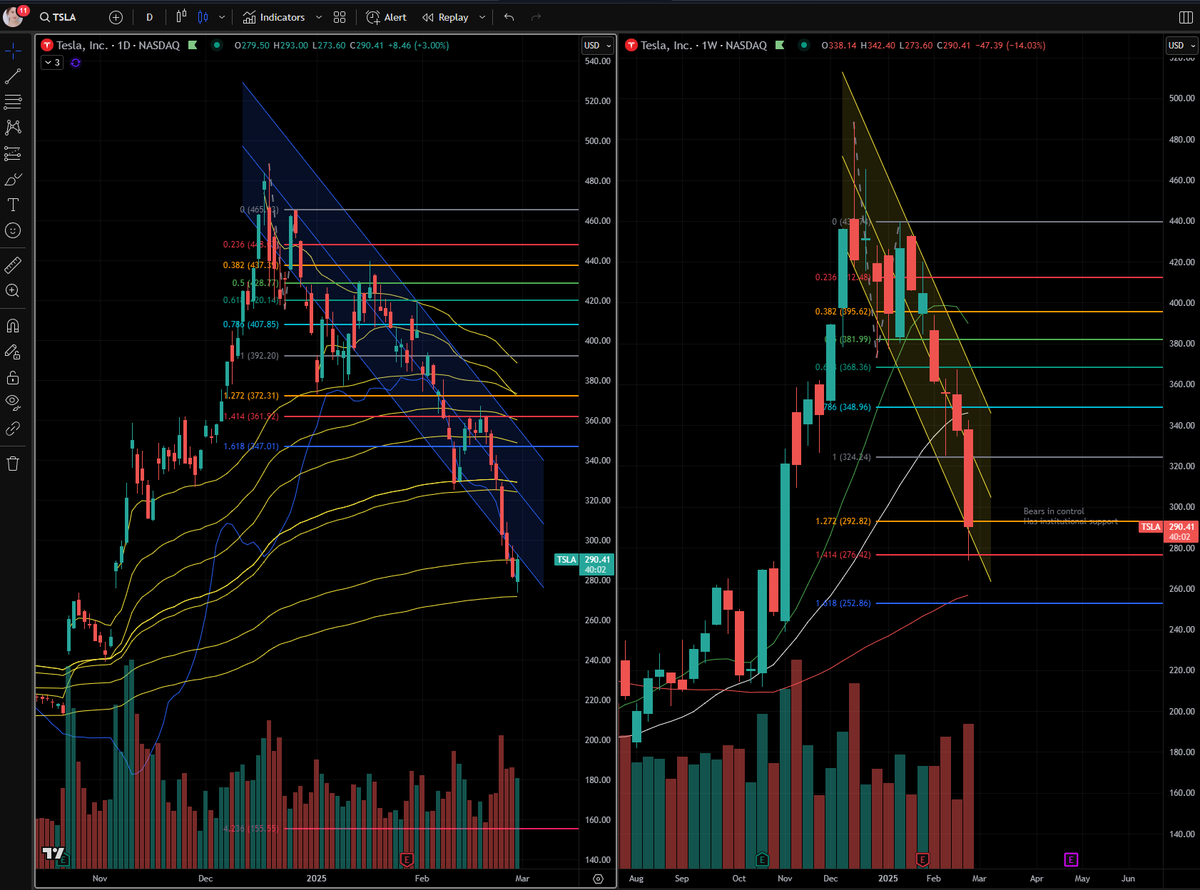The image size is (1200, 890).
Task: Open the user profile avatar menu
Action: tap(14, 17)
